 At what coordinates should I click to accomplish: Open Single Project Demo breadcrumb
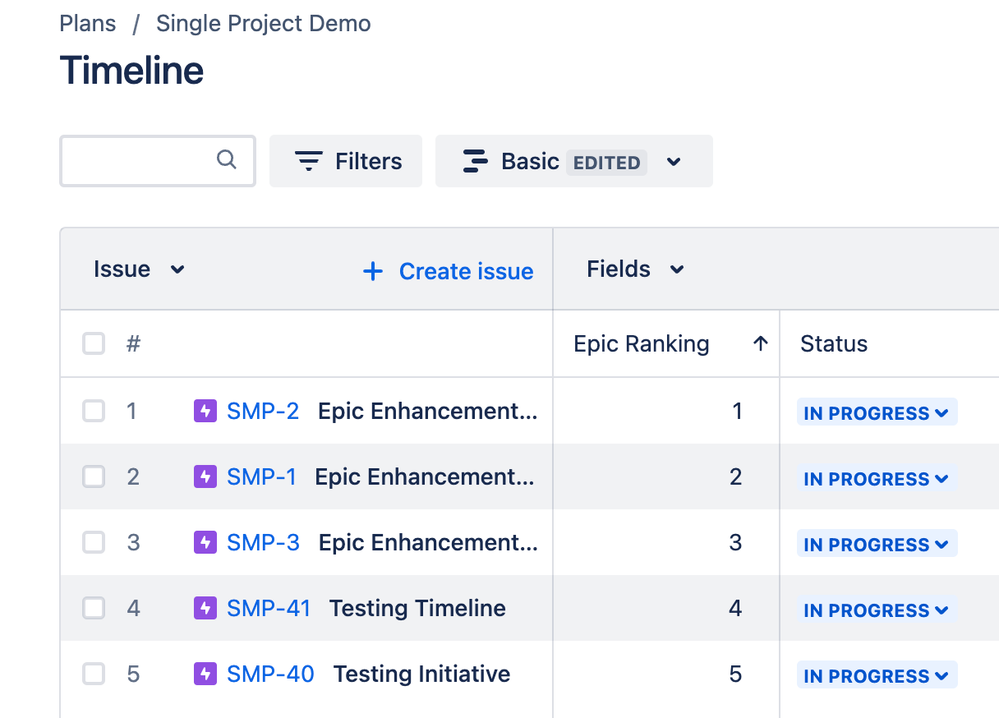click(x=263, y=24)
